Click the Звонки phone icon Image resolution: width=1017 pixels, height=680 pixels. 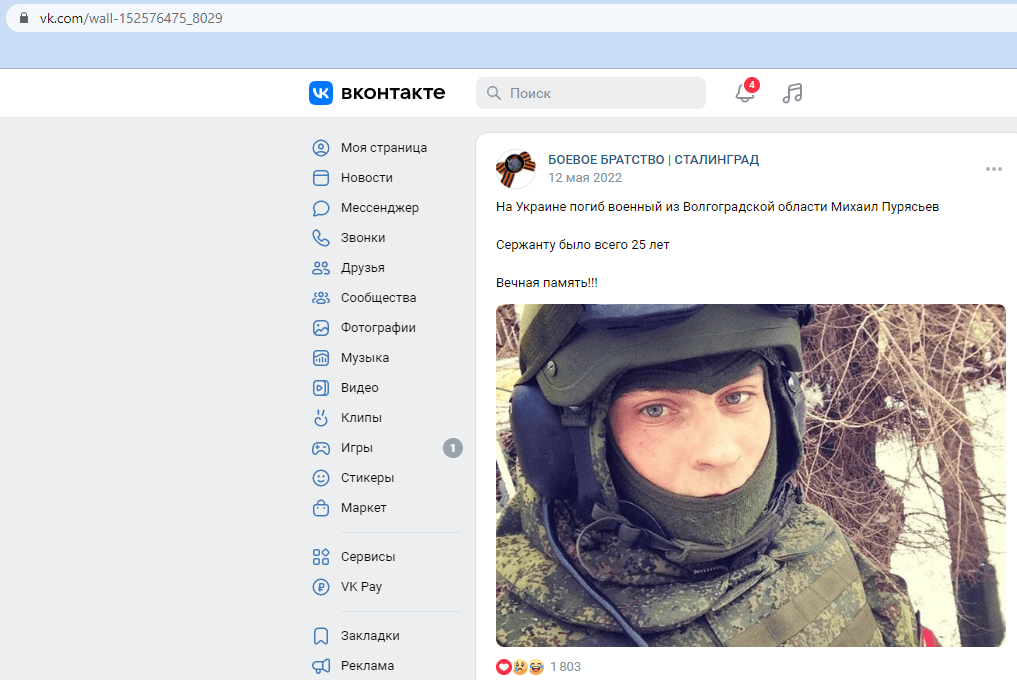(x=321, y=237)
